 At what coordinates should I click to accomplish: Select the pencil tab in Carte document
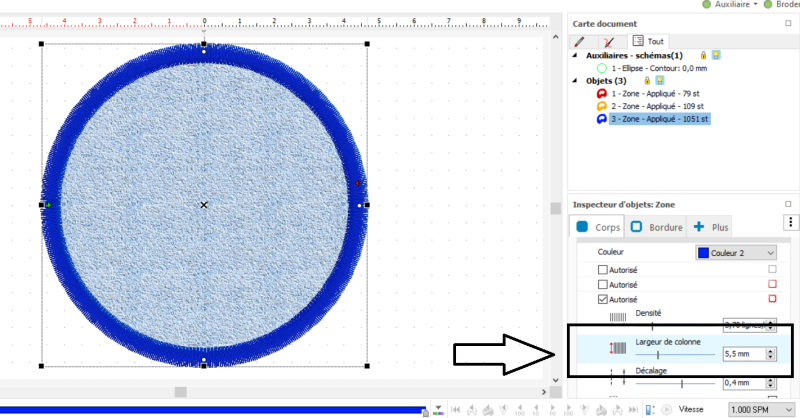tap(578, 41)
